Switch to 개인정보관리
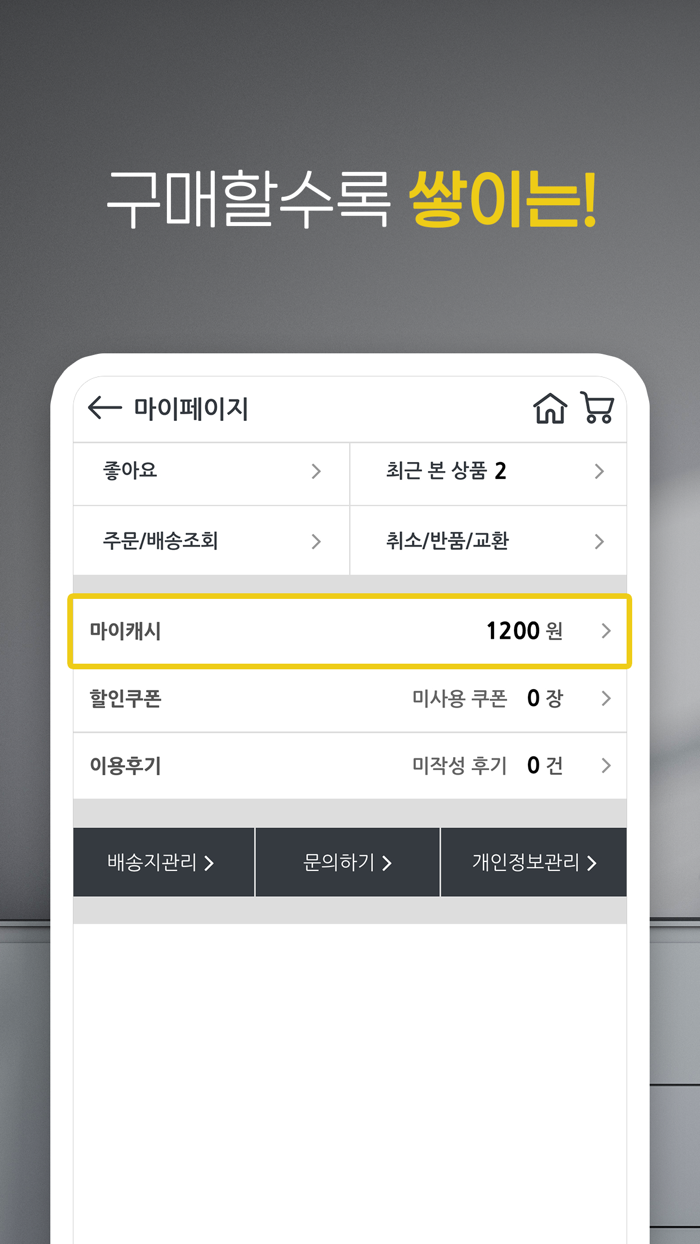The image size is (700, 1244). pyautogui.click(x=533, y=862)
